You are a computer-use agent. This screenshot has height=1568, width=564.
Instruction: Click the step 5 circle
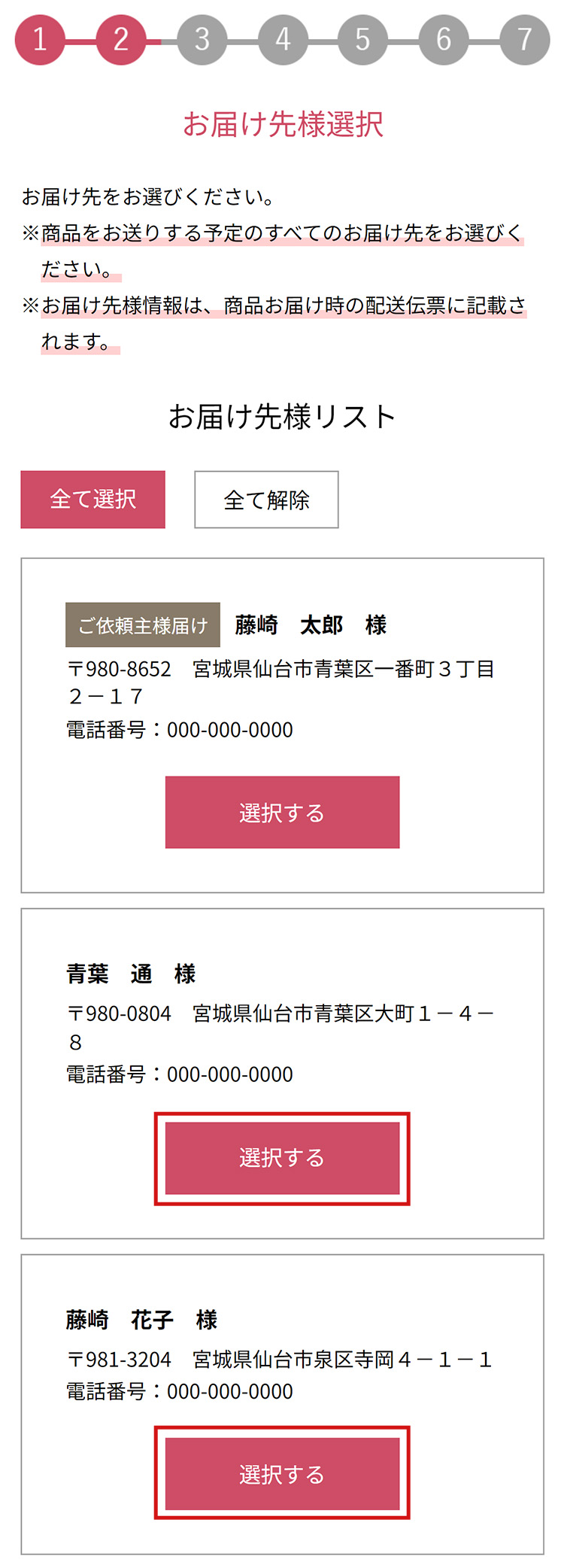(x=362, y=40)
